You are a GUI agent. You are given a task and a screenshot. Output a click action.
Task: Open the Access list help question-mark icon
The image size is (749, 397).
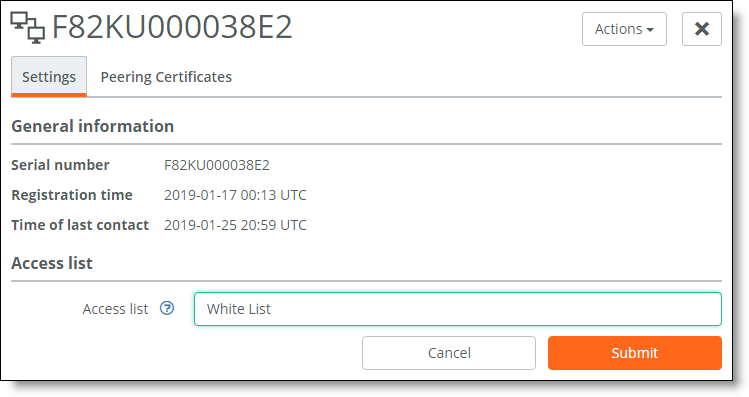coord(167,309)
